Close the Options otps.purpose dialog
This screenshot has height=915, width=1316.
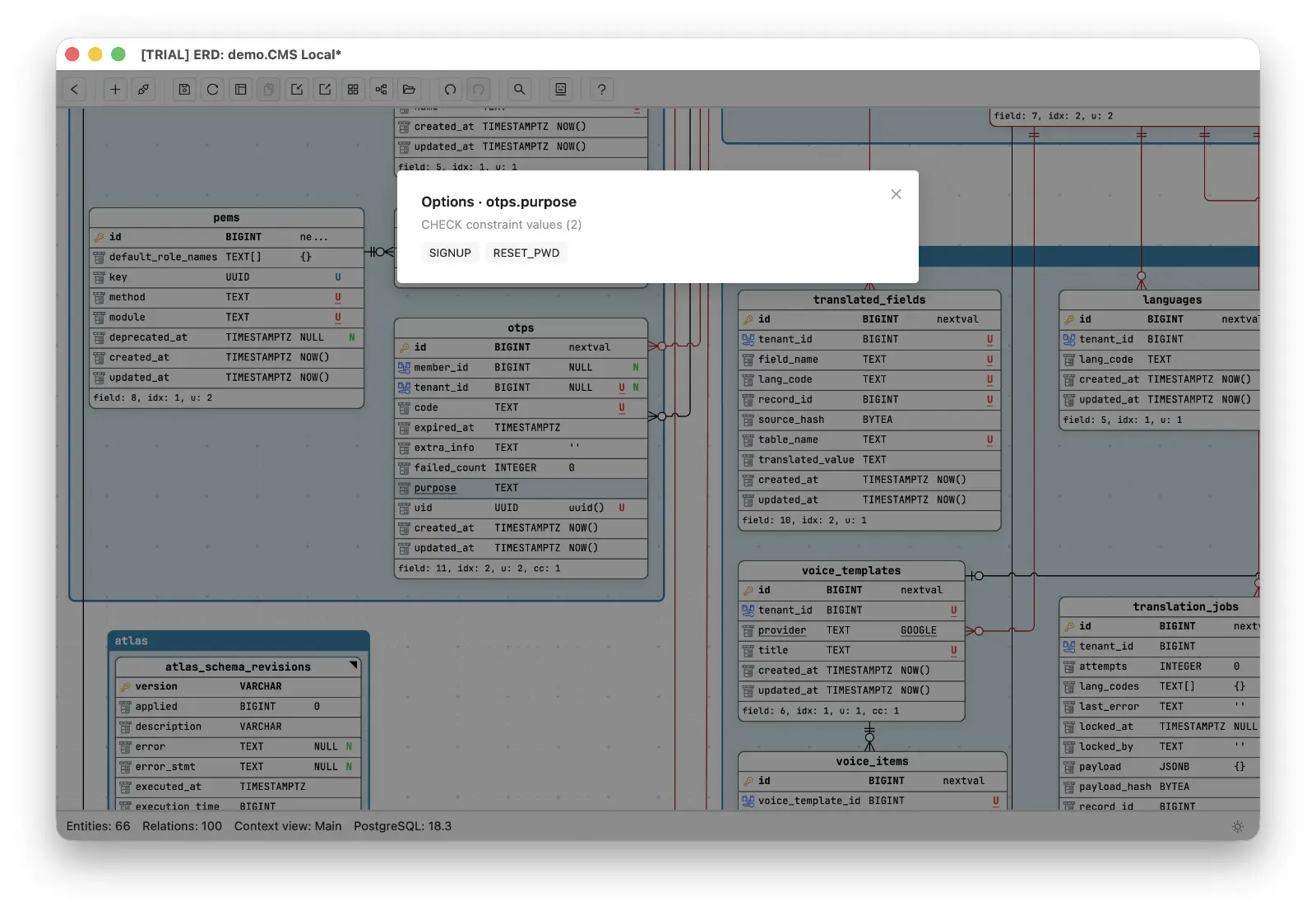click(x=897, y=194)
